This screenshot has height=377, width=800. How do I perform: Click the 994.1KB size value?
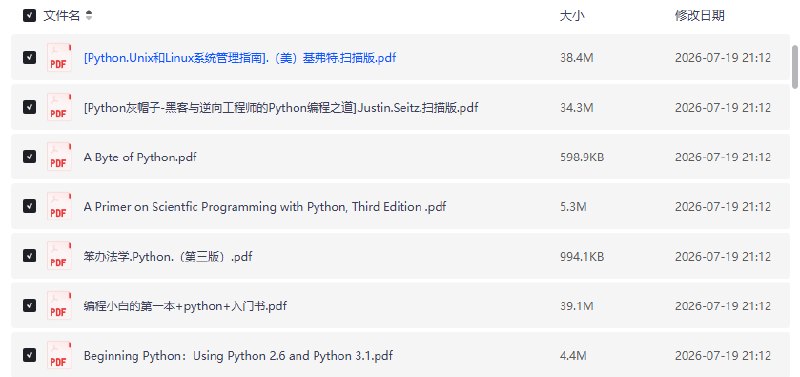click(582, 256)
